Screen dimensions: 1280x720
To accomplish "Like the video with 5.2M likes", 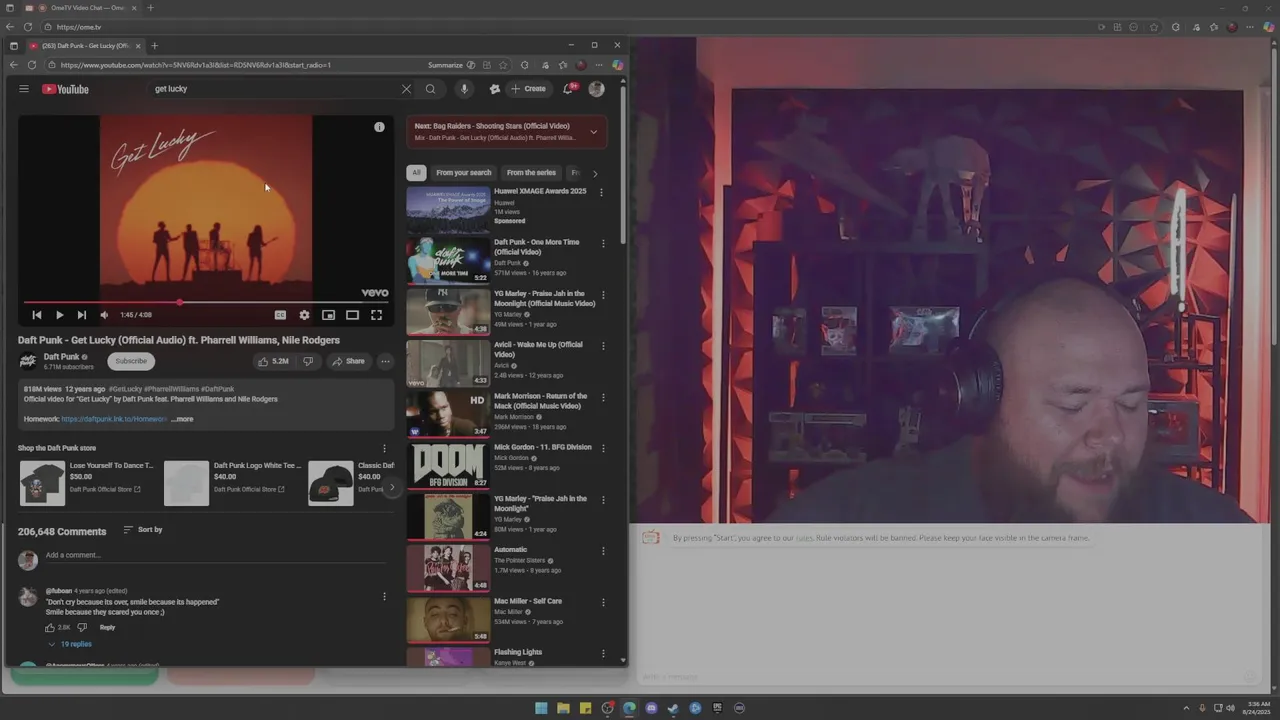I will (273, 361).
